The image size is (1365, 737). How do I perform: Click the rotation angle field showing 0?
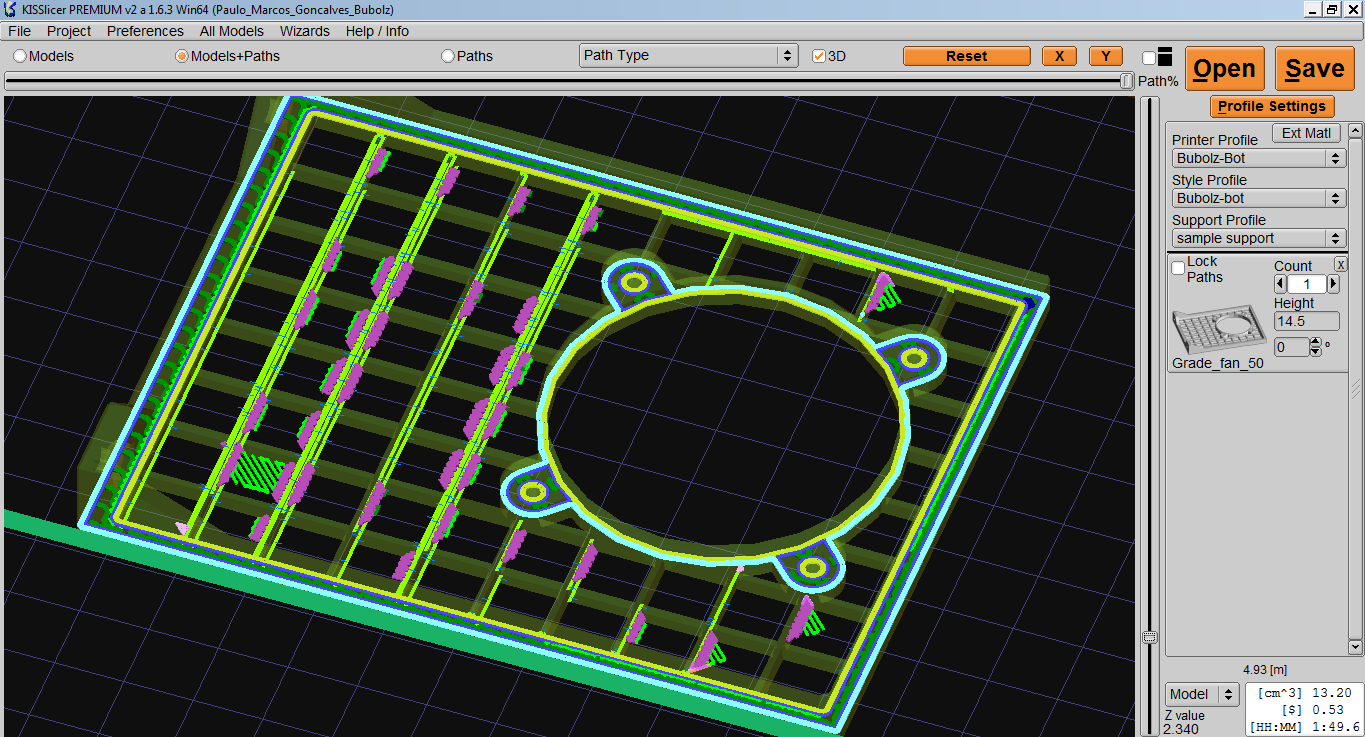coord(1290,347)
